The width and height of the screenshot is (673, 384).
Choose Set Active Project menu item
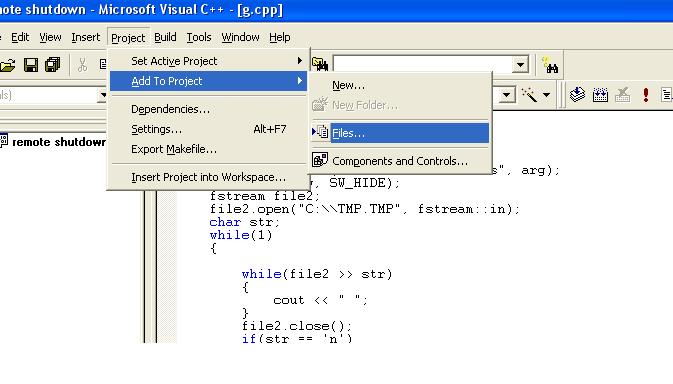coord(209,61)
